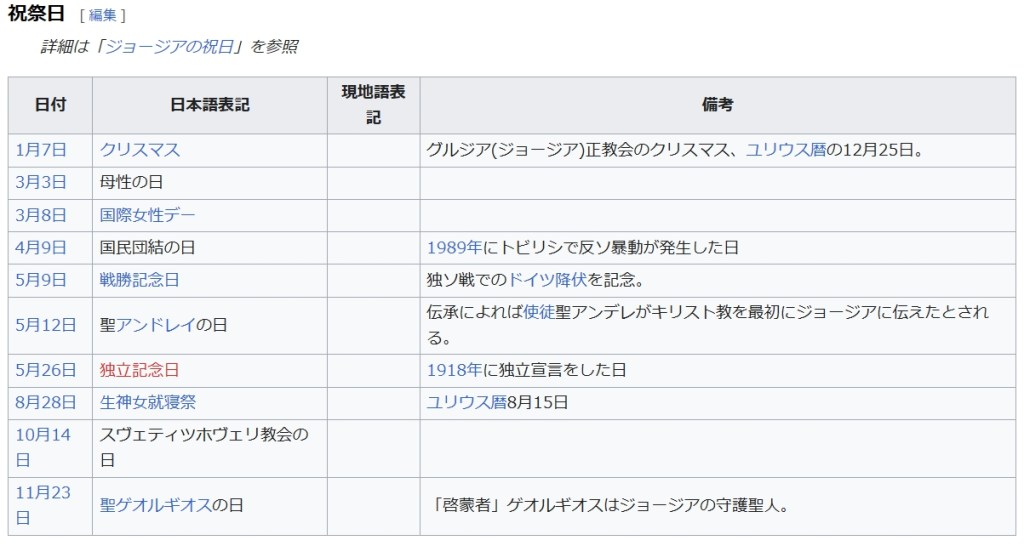1024x546 pixels.
Task: Click the red 独立記念日 link
Action: coord(140,370)
